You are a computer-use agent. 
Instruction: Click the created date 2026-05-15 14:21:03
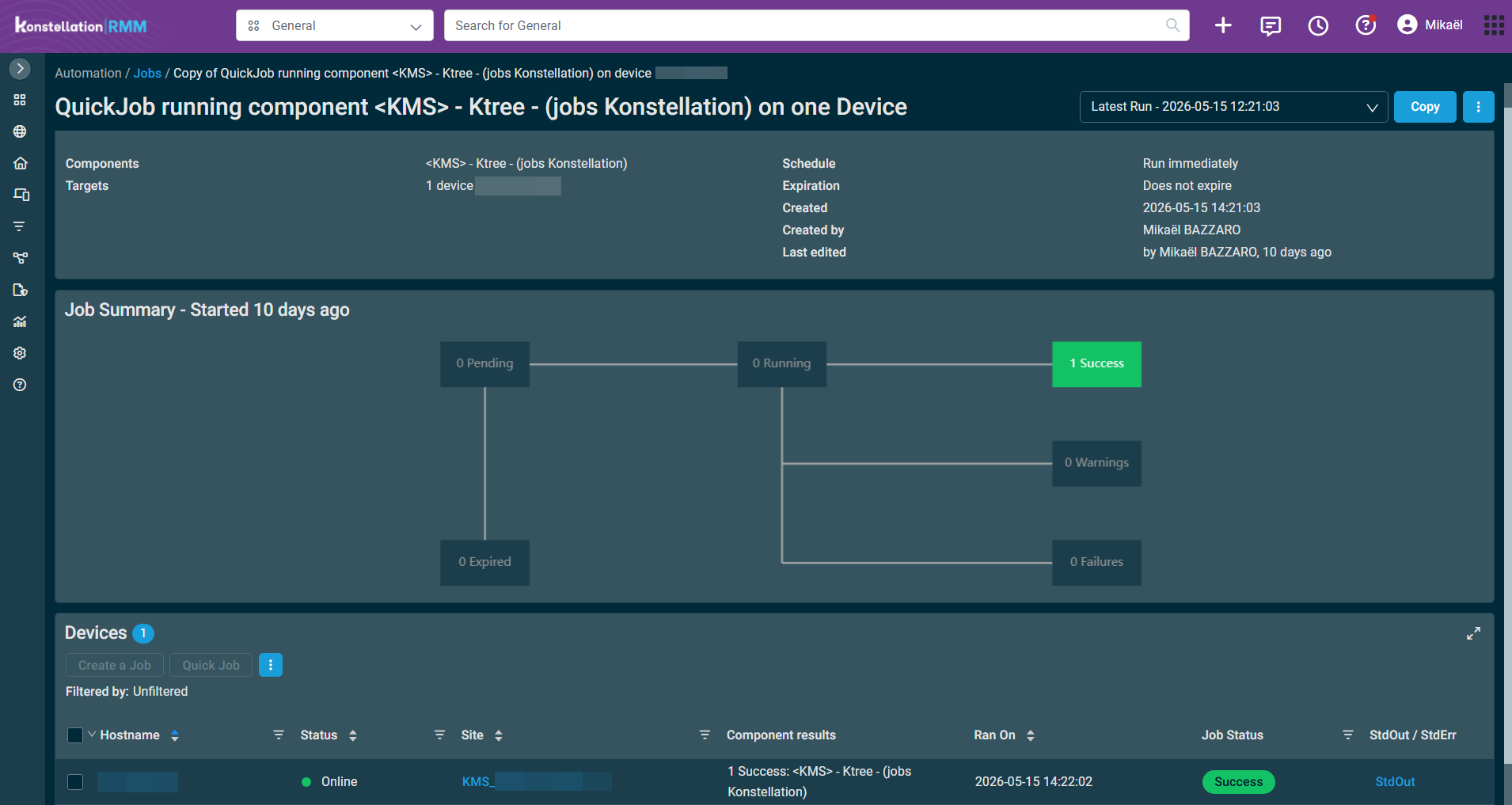[1201, 207]
